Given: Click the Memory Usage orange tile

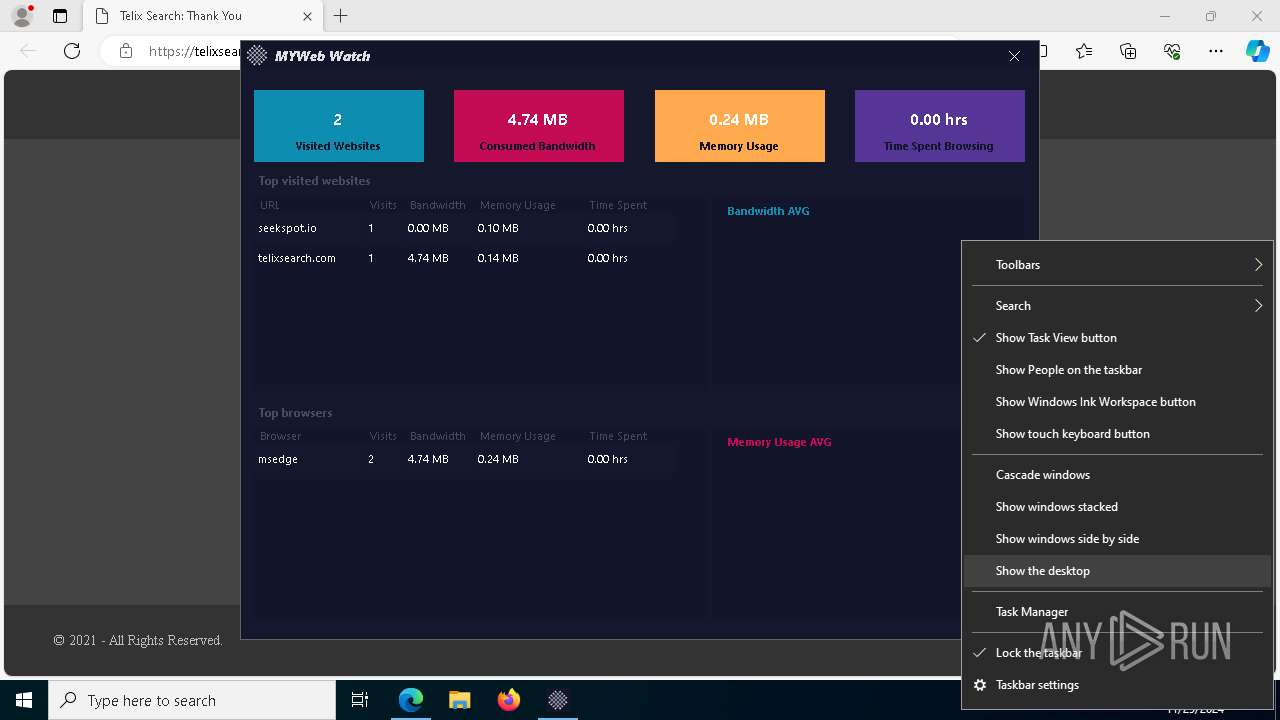Looking at the screenshot, I should pos(740,126).
